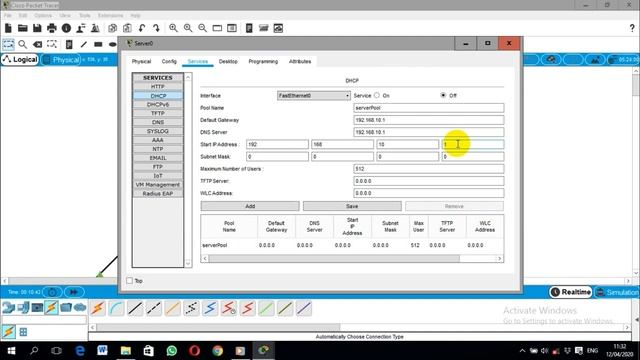Screen dimensions: 640x360
Task: Click the Save button for DHCP pool
Action: (352, 206)
